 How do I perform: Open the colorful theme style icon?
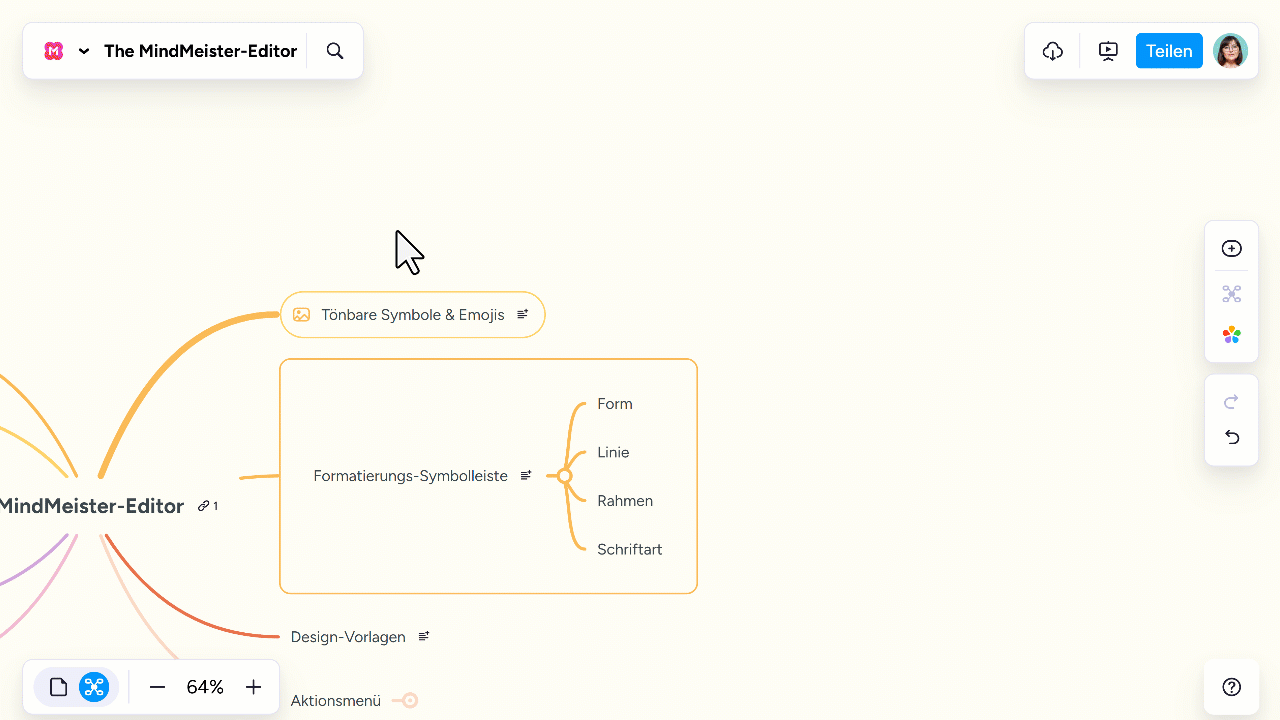[1232, 335]
